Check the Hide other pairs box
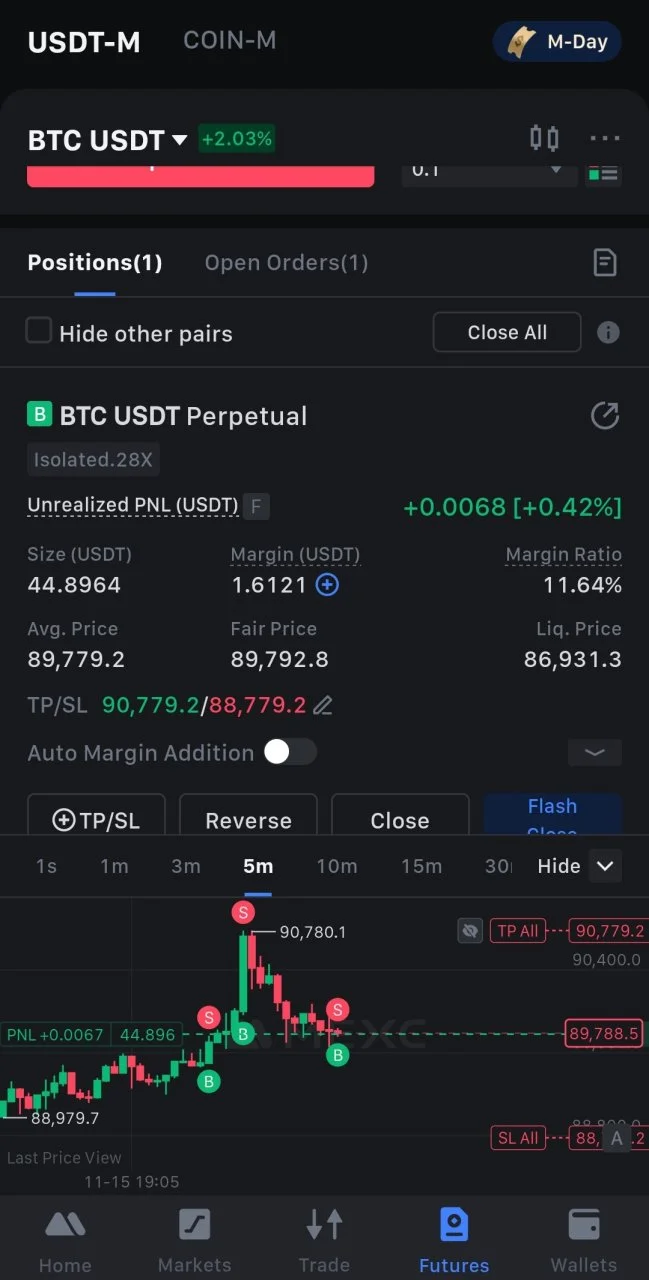The image size is (649, 1280). 38,331
